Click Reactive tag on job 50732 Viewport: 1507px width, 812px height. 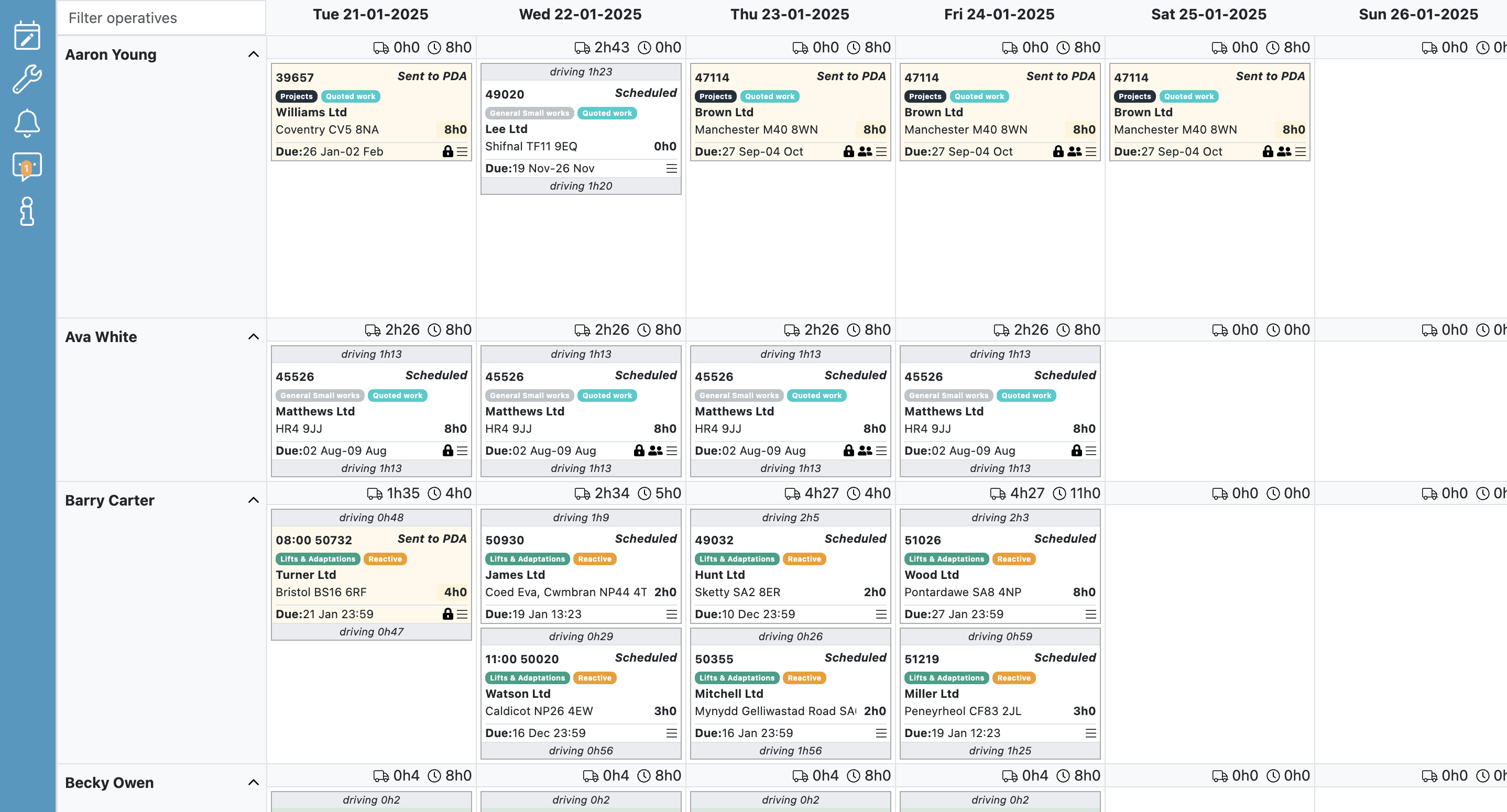click(385, 559)
